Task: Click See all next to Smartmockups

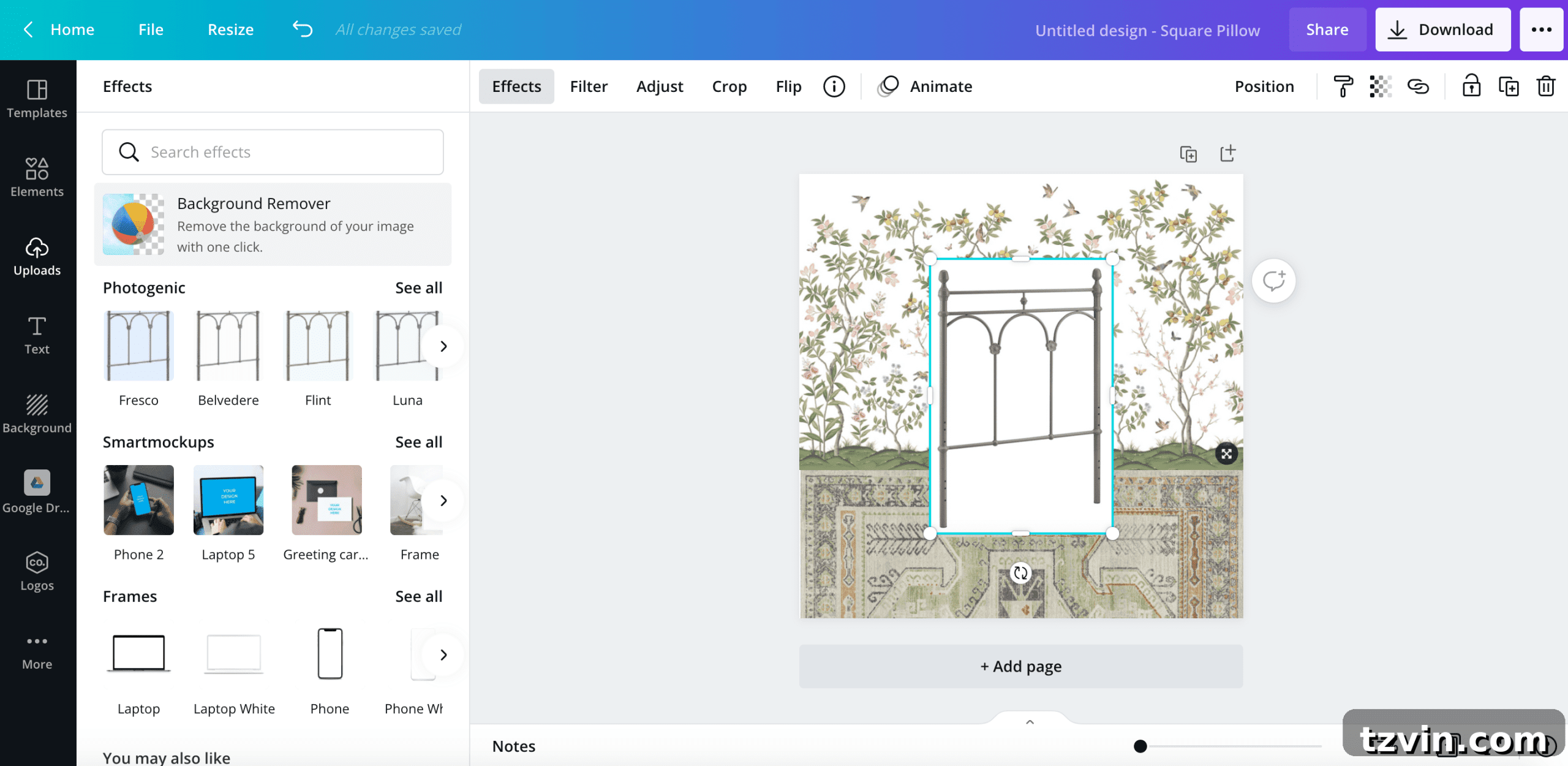Action: click(418, 442)
